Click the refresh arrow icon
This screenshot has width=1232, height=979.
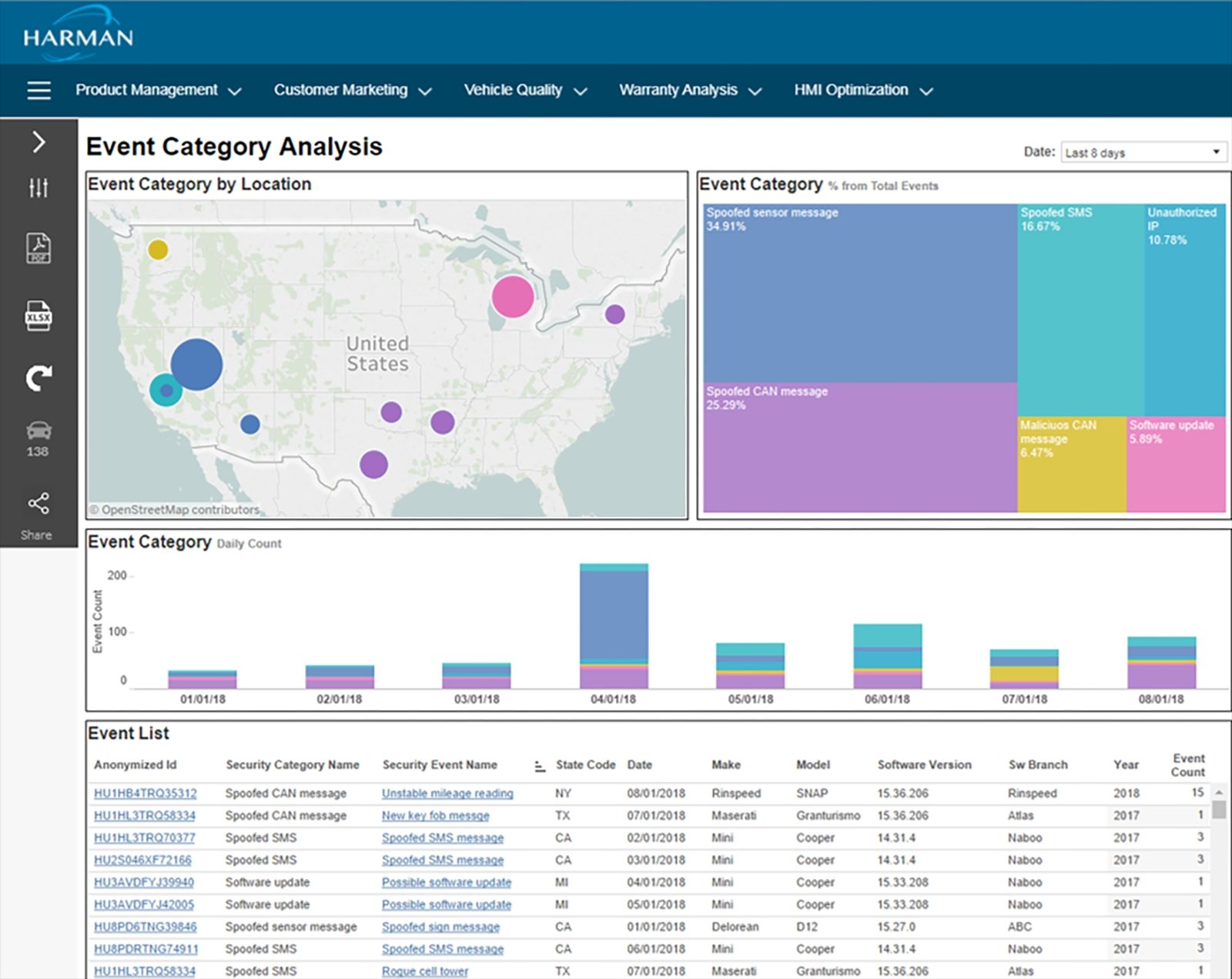[x=38, y=377]
